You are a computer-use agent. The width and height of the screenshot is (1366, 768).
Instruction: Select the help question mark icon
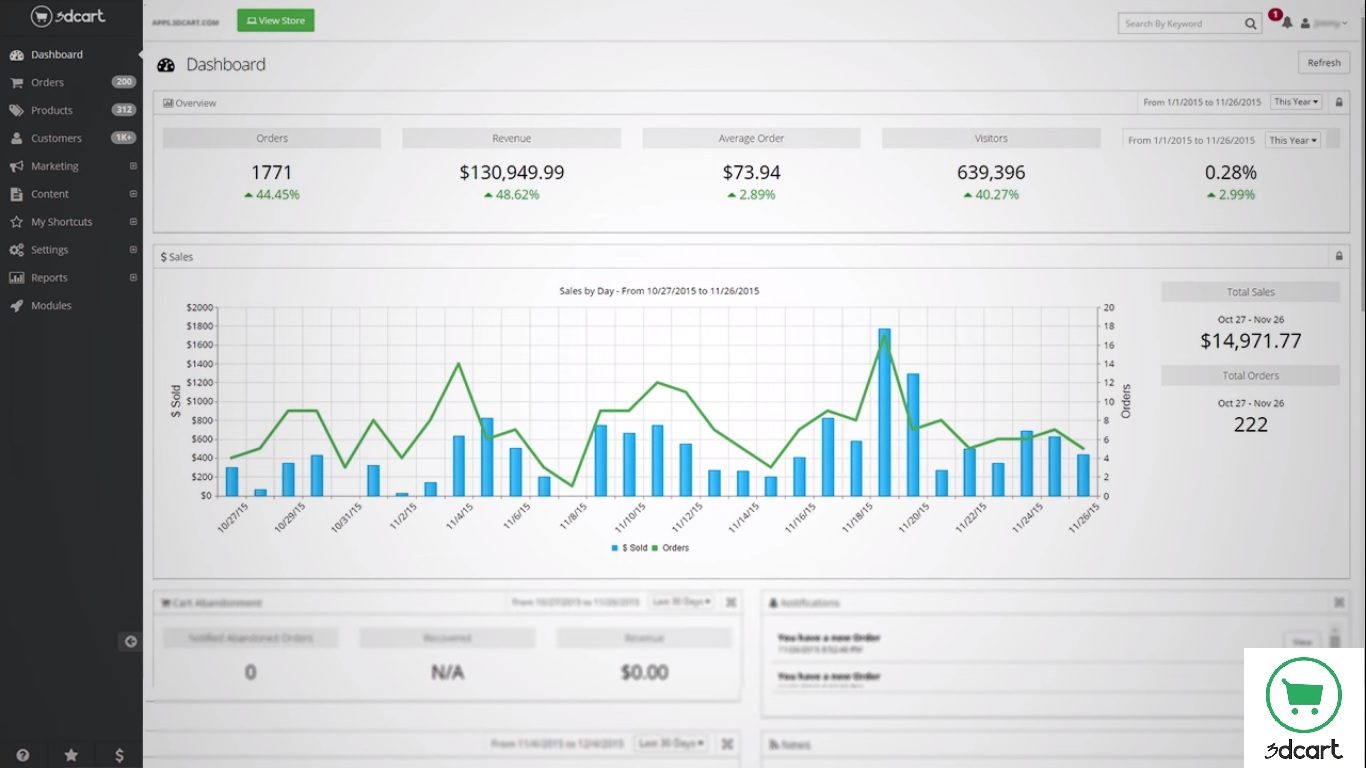click(22, 755)
